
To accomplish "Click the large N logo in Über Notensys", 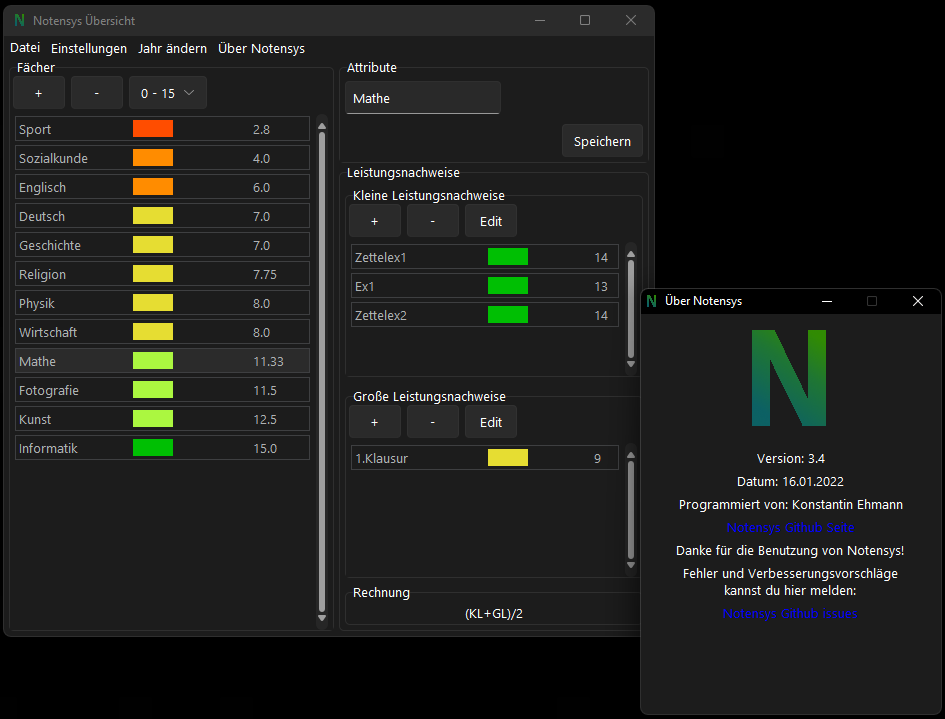I will (789, 378).
